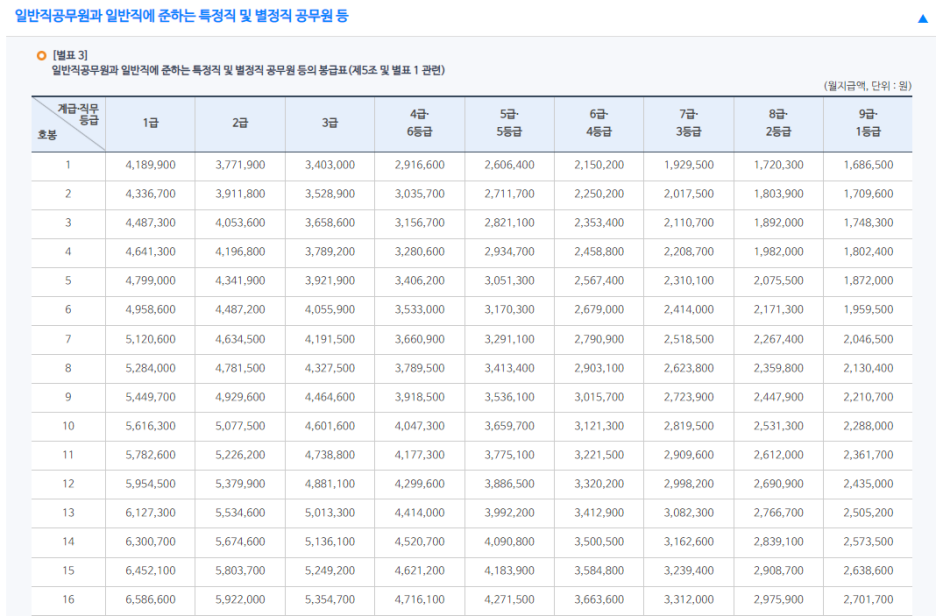This screenshot has width=936, height=616.
Task: Select cell value 3,584,800
Action: coord(599,571)
